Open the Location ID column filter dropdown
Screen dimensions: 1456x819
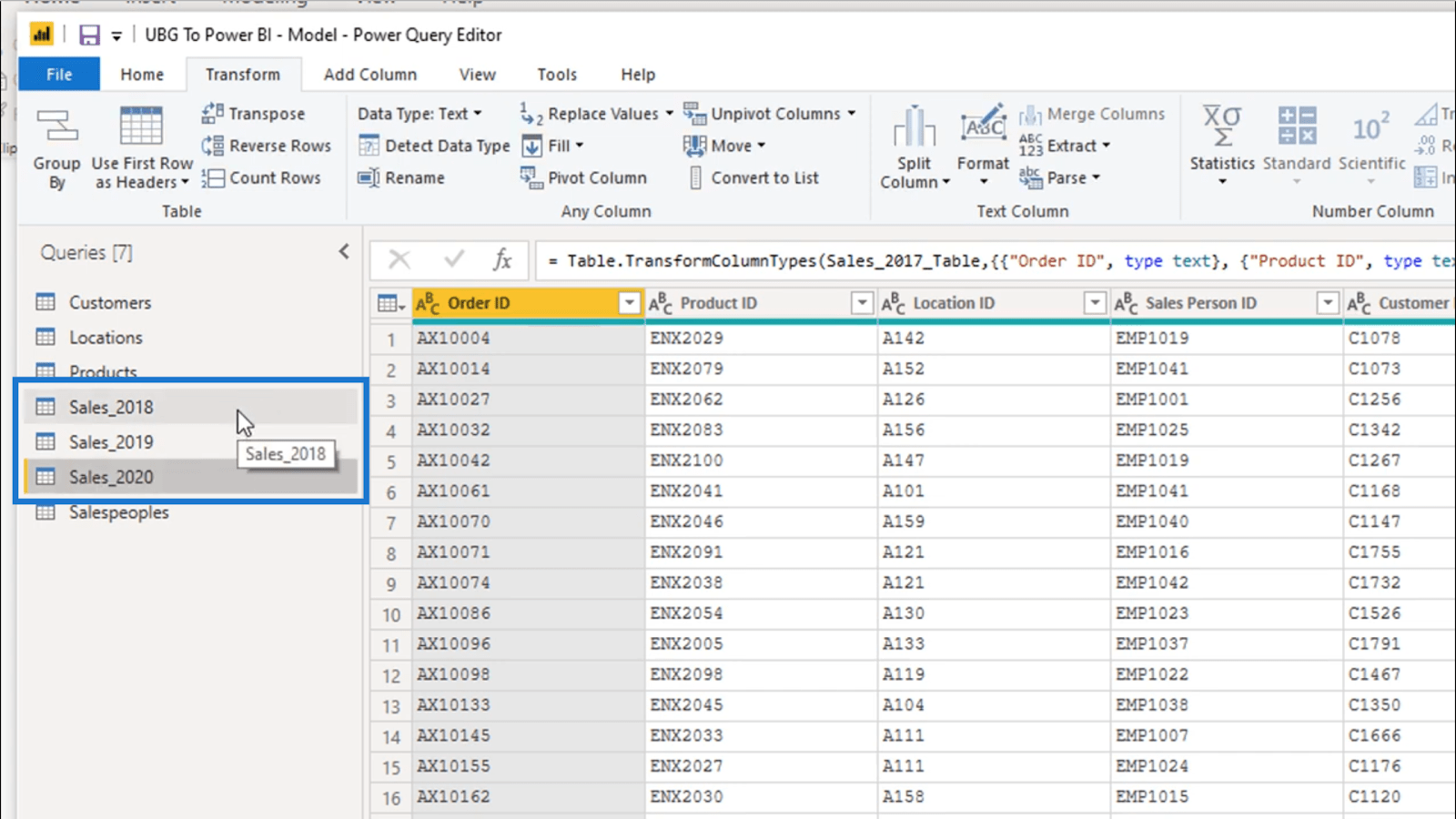click(x=1095, y=303)
